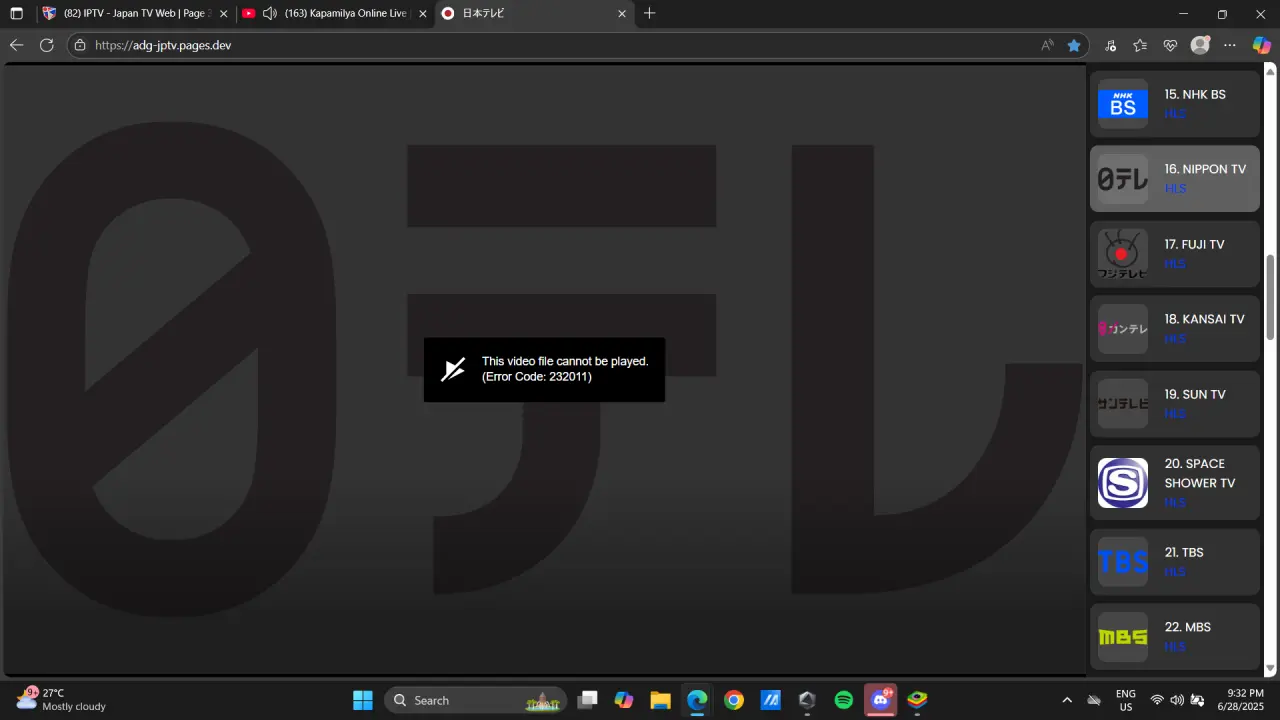Viewport: 1280px width, 720px height.
Task: Play channel 21. TBS
Action: pyautogui.click(x=1175, y=562)
